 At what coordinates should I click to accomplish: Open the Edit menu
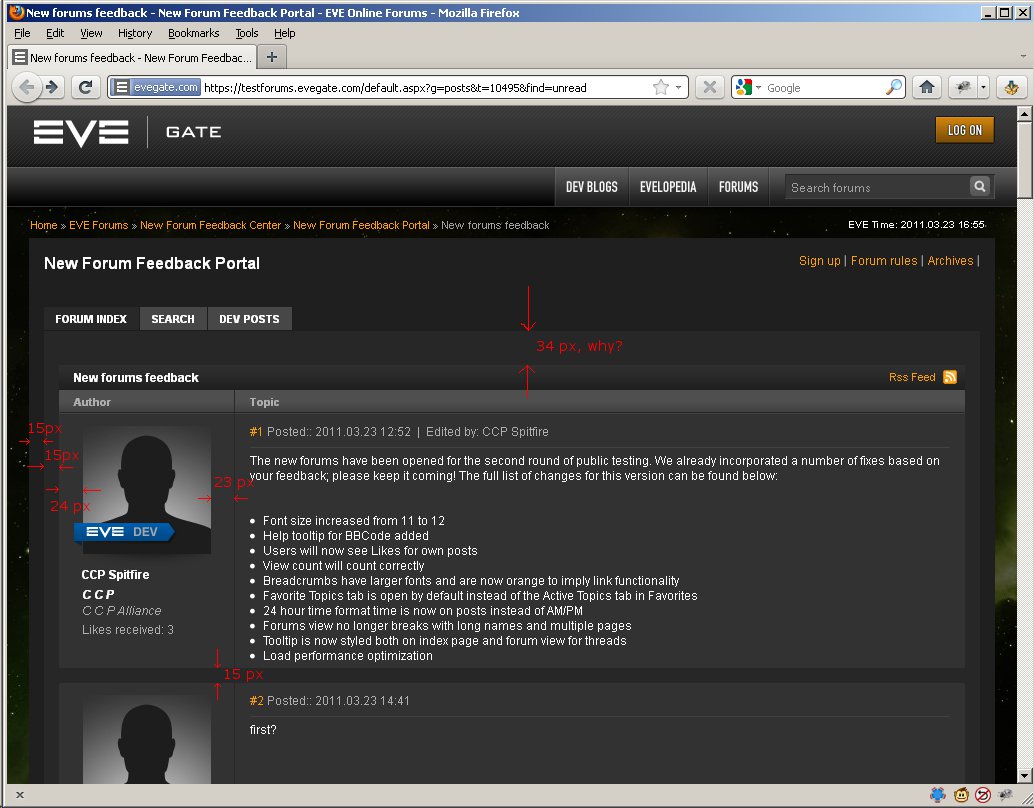(55, 33)
